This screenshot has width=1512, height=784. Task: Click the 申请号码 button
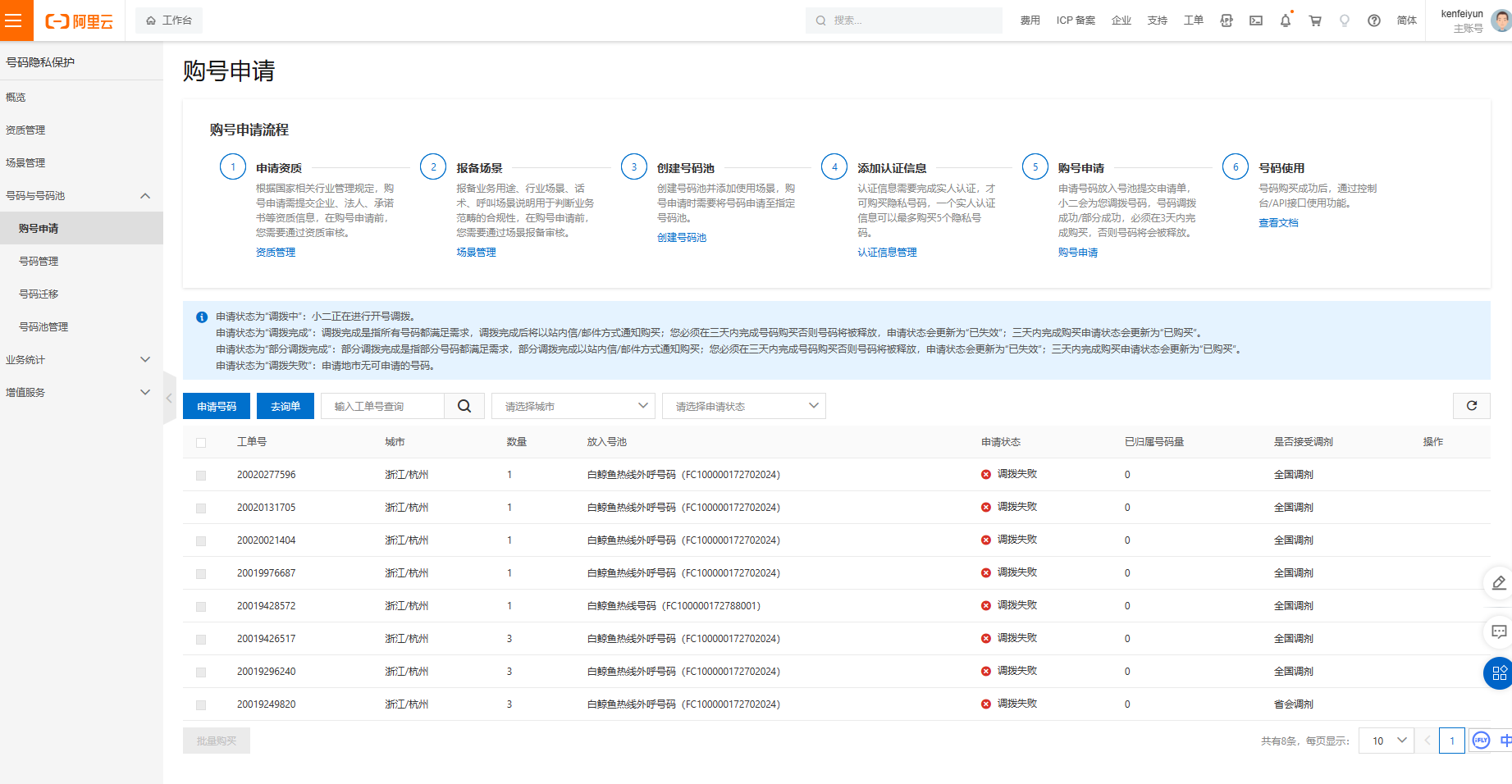[217, 406]
